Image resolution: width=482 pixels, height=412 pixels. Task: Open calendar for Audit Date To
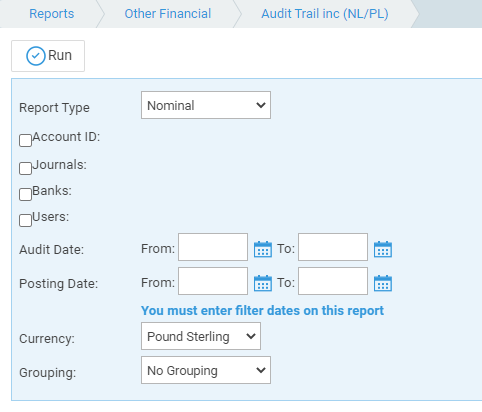pyautogui.click(x=383, y=249)
